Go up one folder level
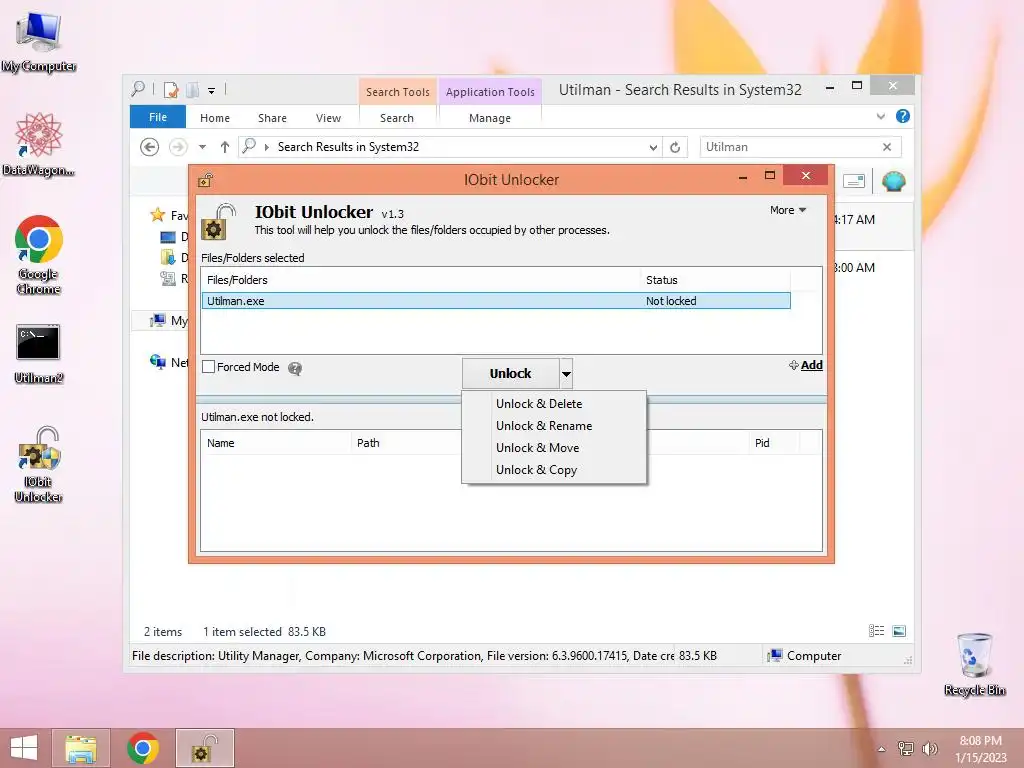This screenshot has height=768, width=1024. pos(225,147)
